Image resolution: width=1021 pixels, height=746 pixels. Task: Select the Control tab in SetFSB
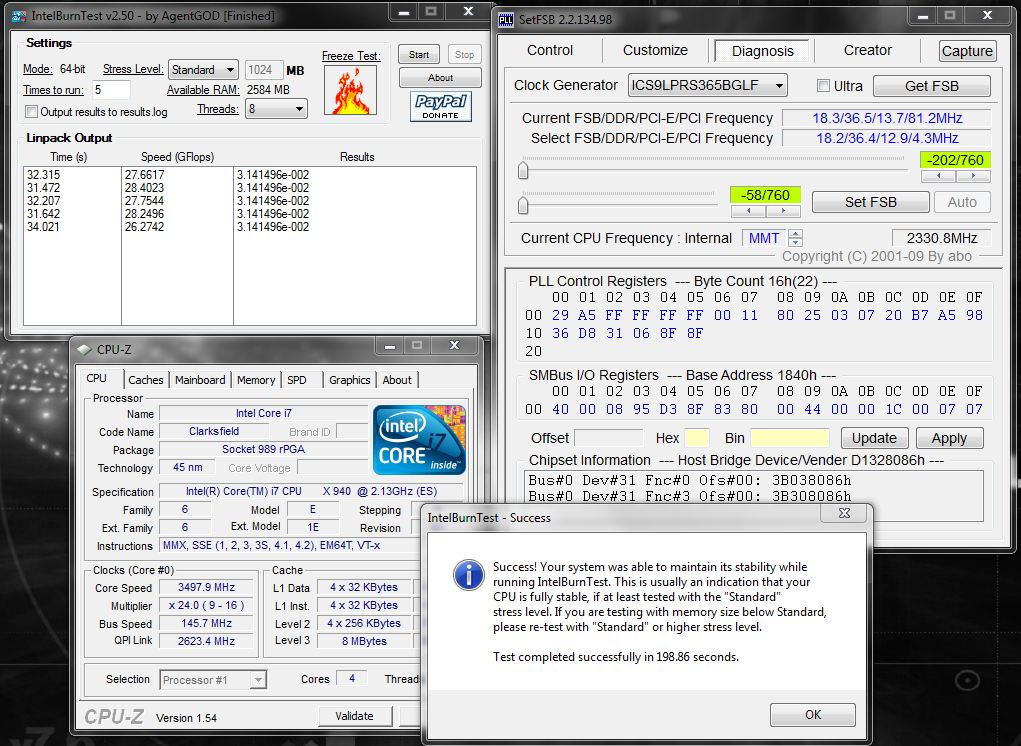(550, 50)
